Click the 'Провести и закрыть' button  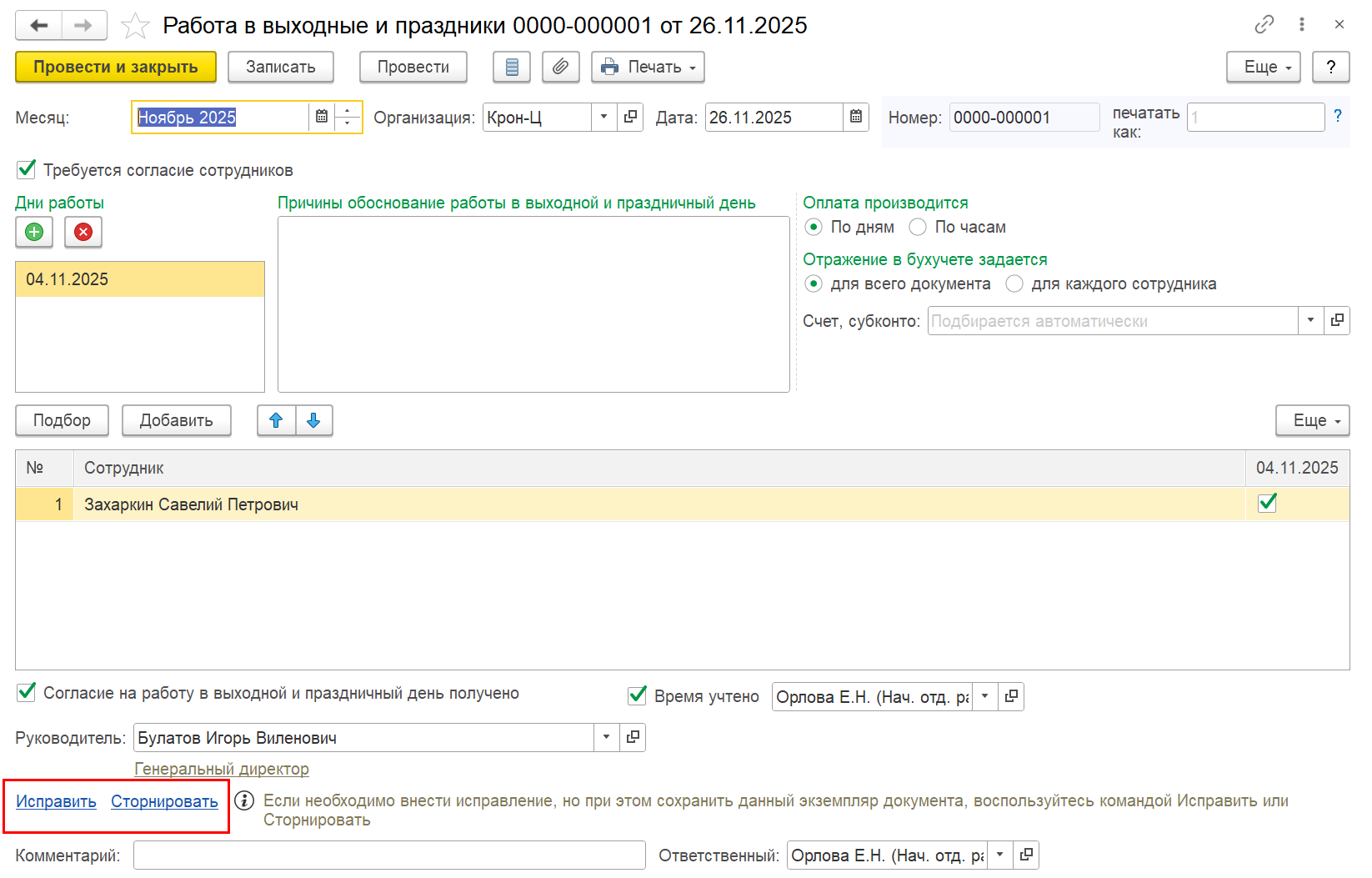tap(116, 67)
